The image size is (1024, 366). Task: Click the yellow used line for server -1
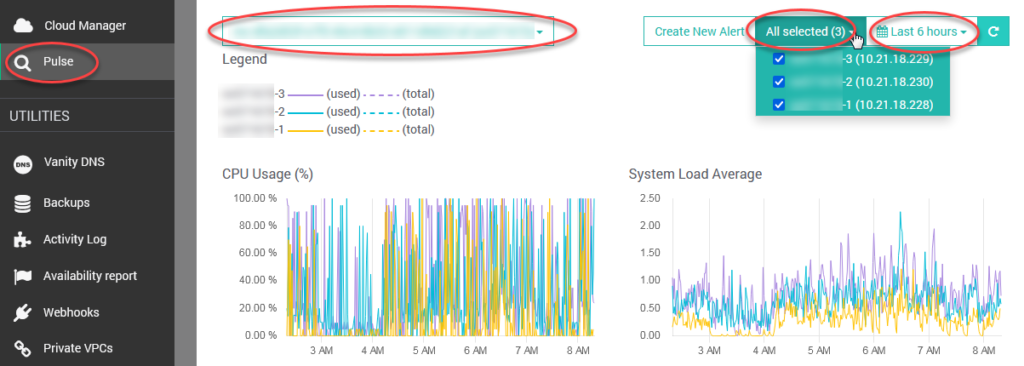click(x=306, y=130)
